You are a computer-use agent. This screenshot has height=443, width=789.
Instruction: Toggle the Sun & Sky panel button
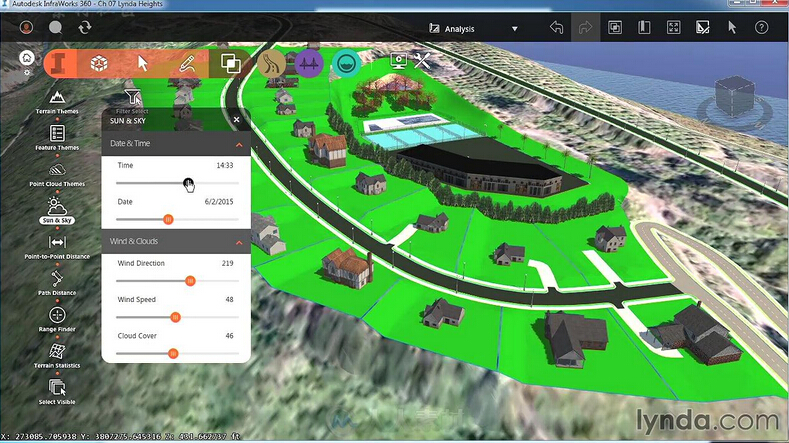click(57, 206)
